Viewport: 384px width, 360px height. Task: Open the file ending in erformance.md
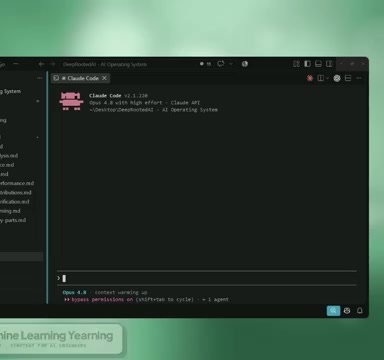pos(17,183)
